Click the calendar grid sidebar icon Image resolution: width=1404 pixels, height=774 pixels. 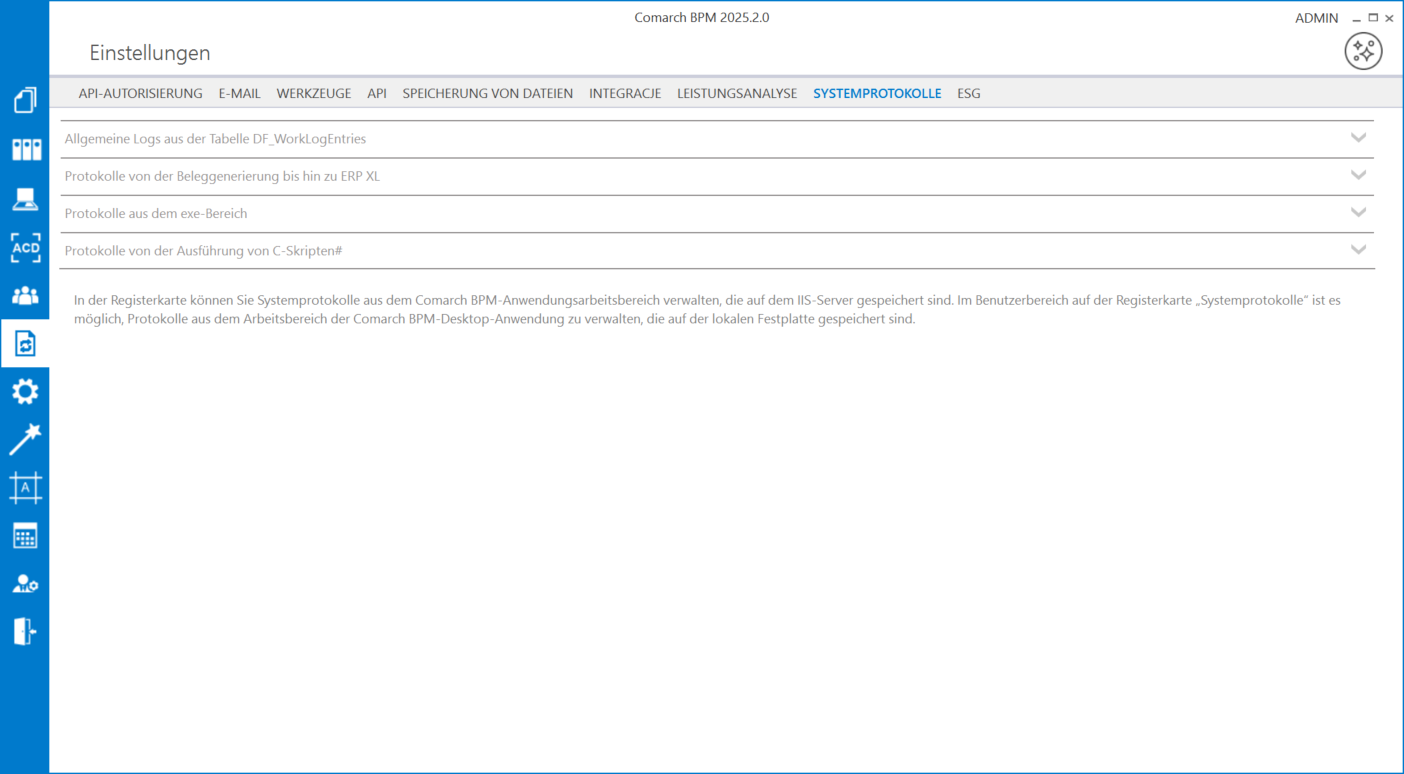[x=25, y=536]
